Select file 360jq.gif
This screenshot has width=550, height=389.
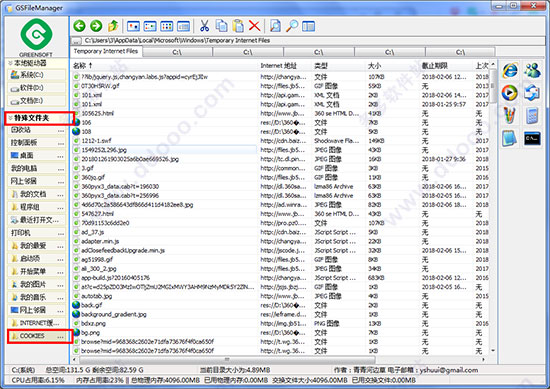93,177
